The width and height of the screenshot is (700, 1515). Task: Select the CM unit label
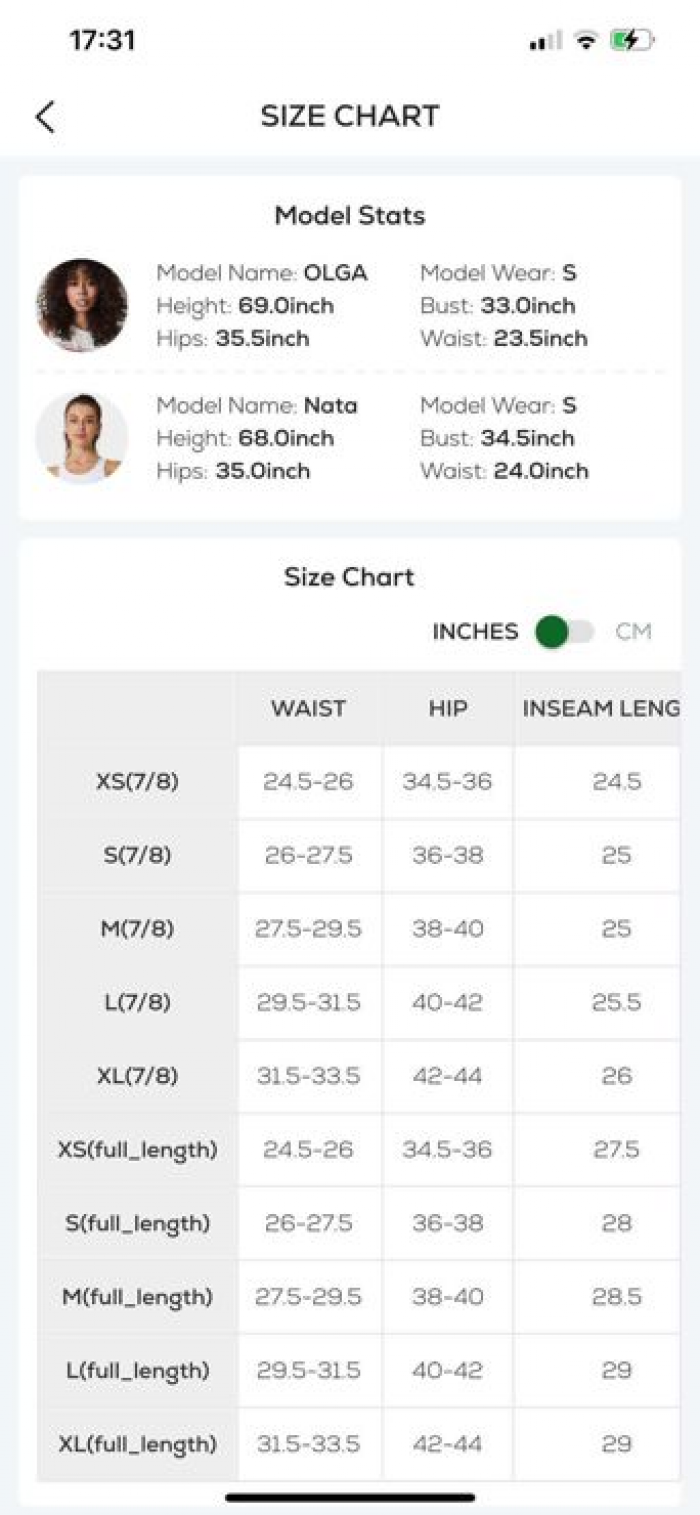633,632
